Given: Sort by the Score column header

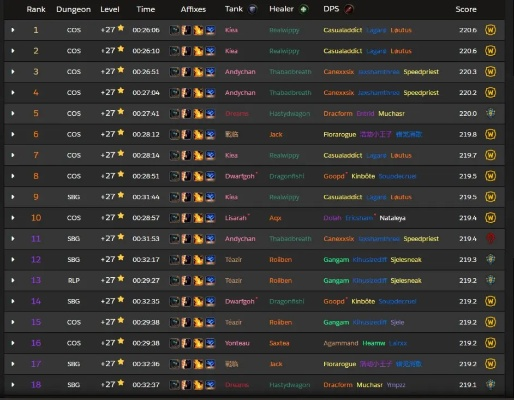Looking at the screenshot, I should [x=466, y=9].
